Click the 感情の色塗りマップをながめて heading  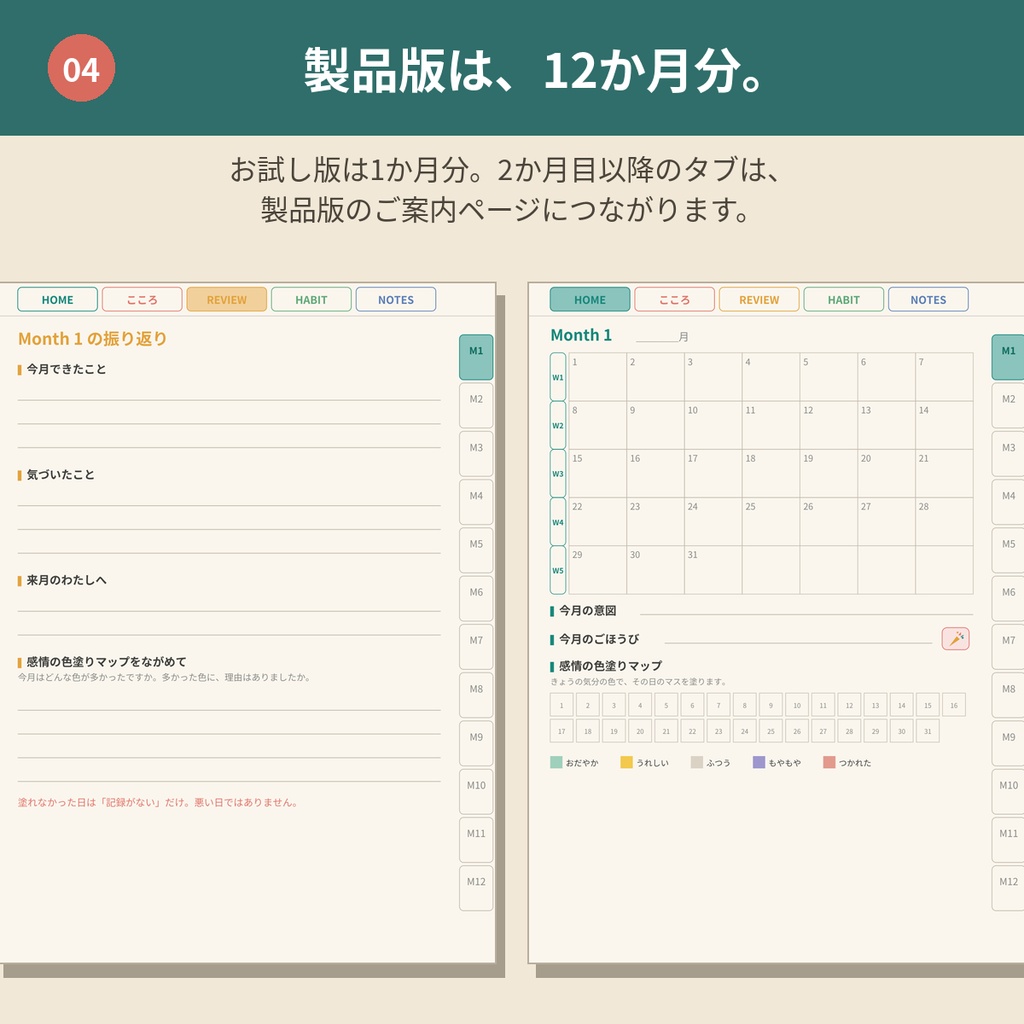pyautogui.click(x=106, y=662)
